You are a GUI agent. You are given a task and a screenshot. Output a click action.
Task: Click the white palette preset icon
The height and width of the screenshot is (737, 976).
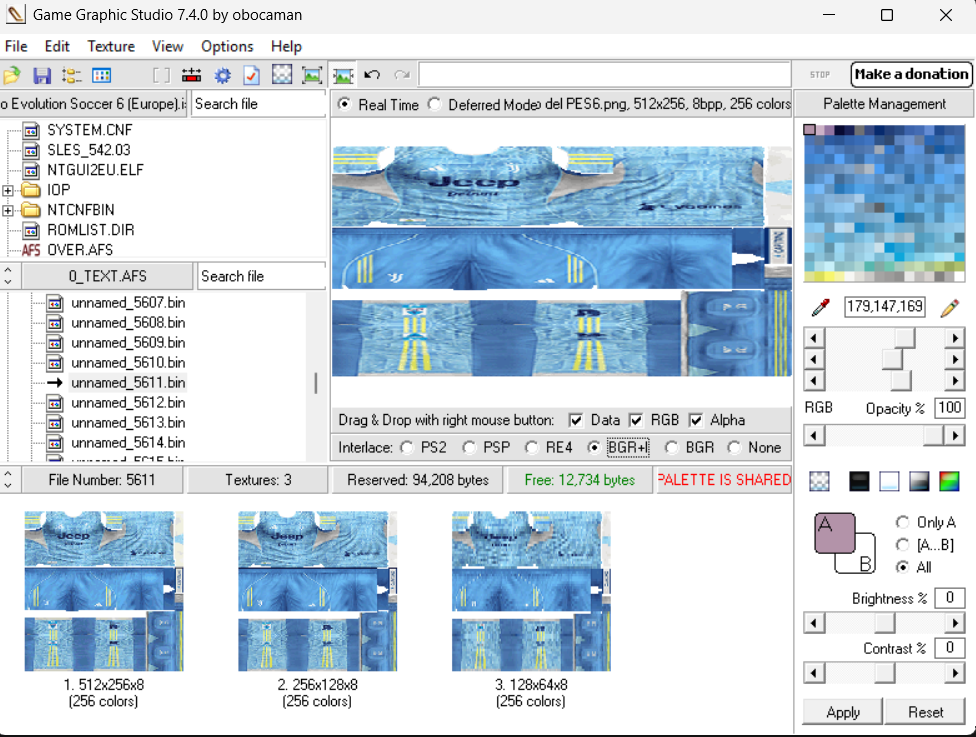point(889,481)
